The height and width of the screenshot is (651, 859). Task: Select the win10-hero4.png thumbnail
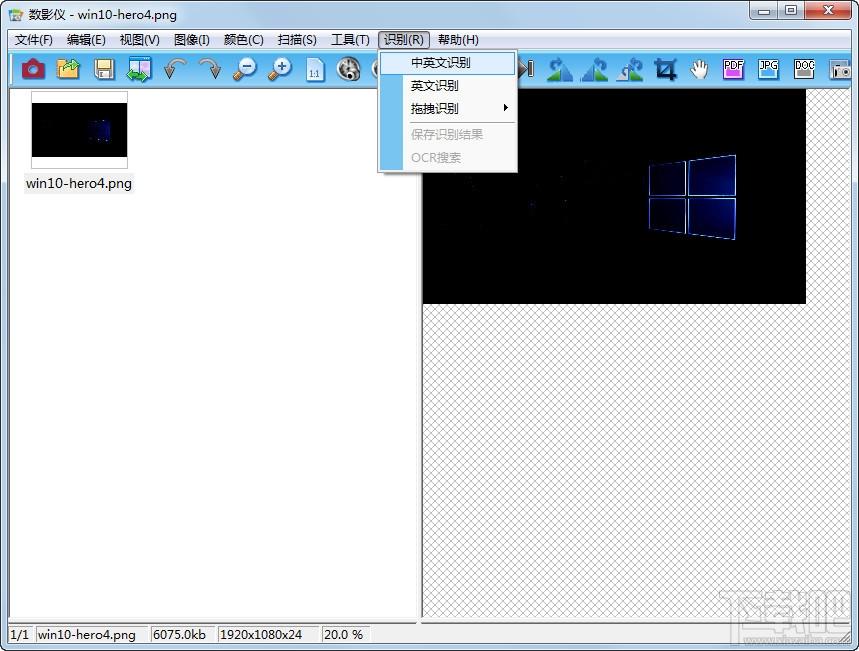79,130
